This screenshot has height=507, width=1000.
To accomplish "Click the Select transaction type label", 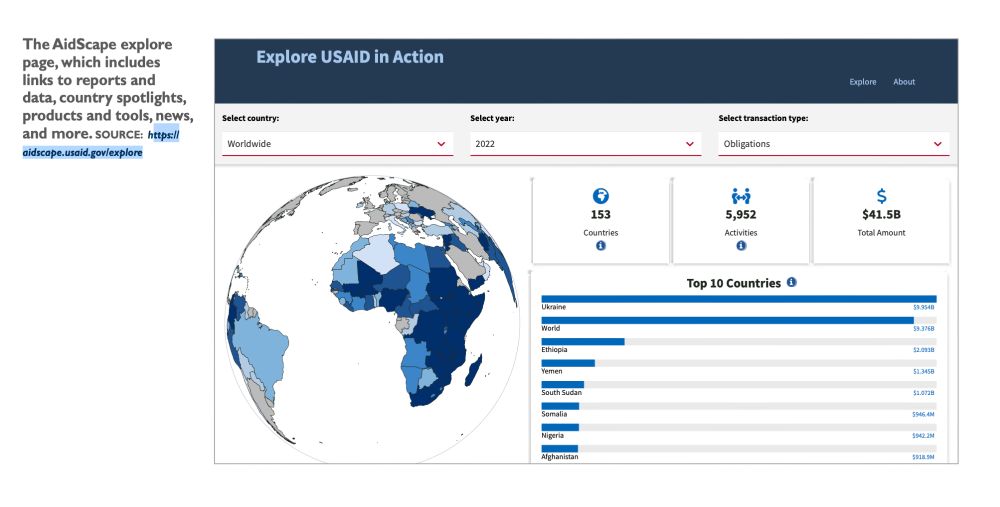I will point(763,119).
